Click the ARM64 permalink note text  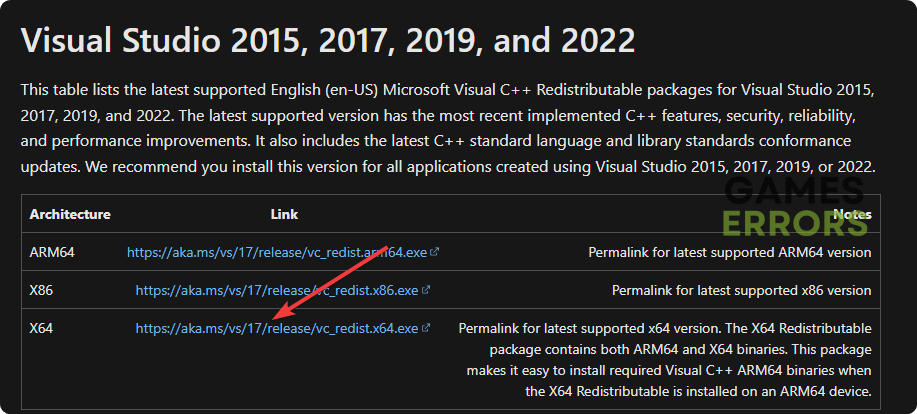point(729,253)
